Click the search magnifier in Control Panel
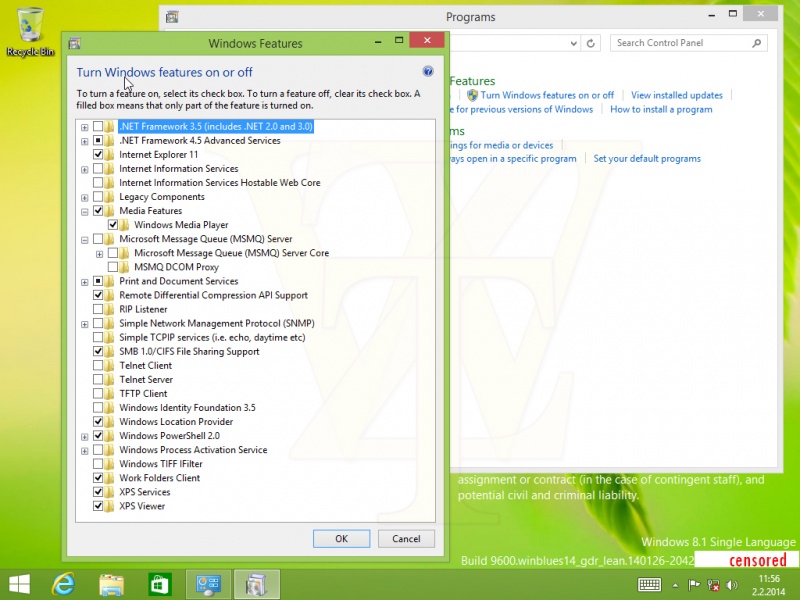This screenshot has width=800, height=600. point(757,43)
